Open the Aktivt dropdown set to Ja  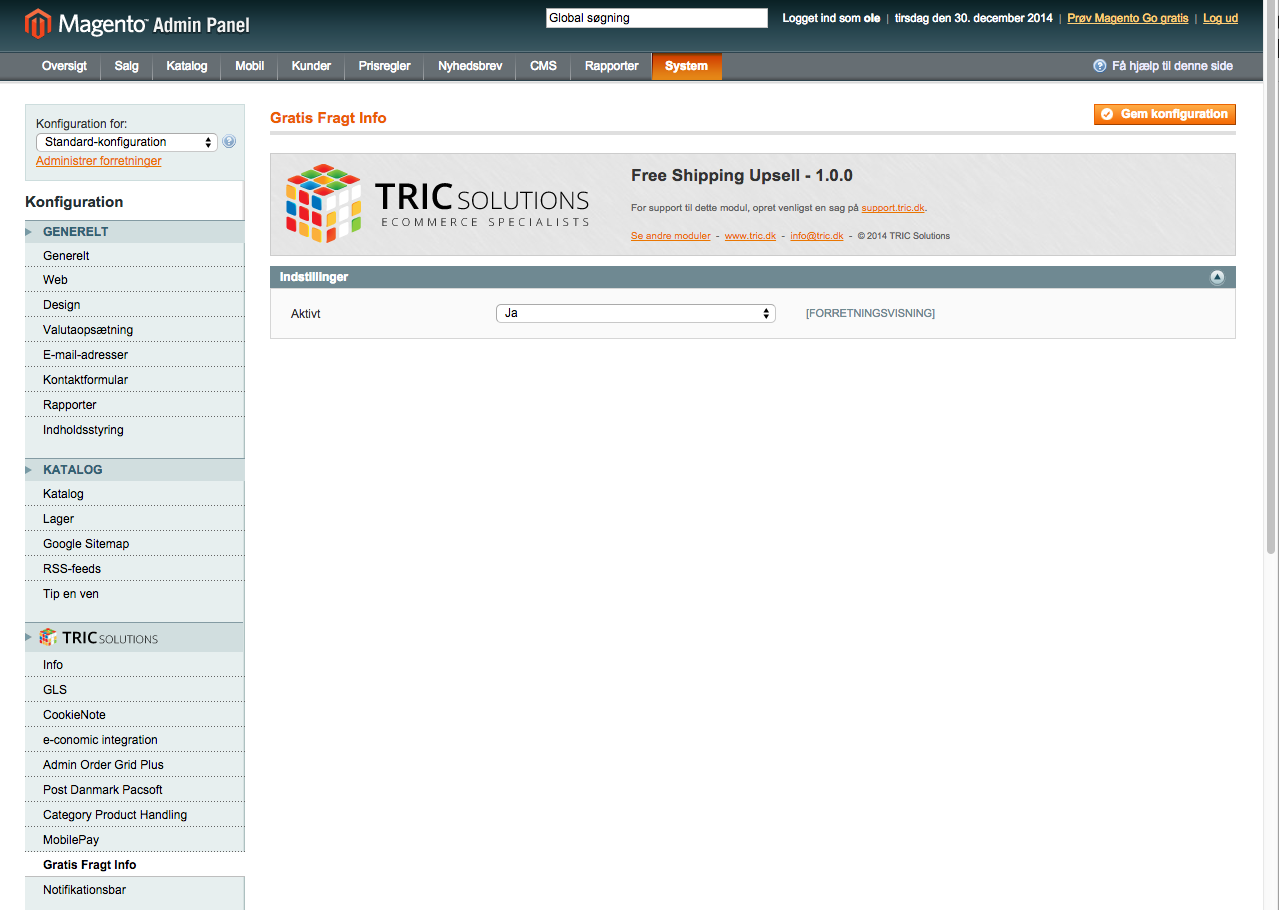click(636, 314)
